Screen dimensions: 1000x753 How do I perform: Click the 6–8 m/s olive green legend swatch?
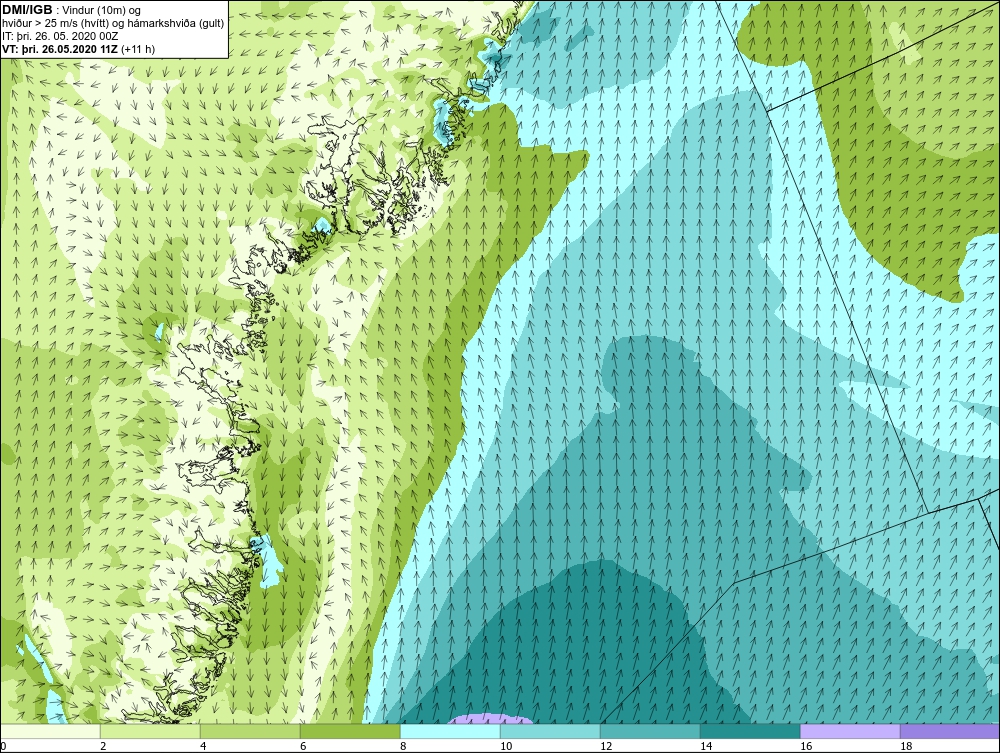point(350,731)
